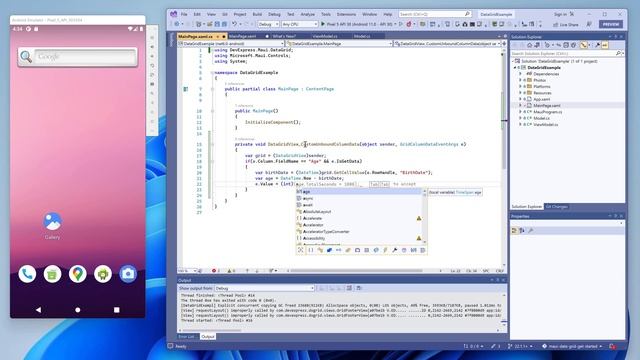
Task: Open the Maps app in emulator dock
Action: tap(78, 274)
